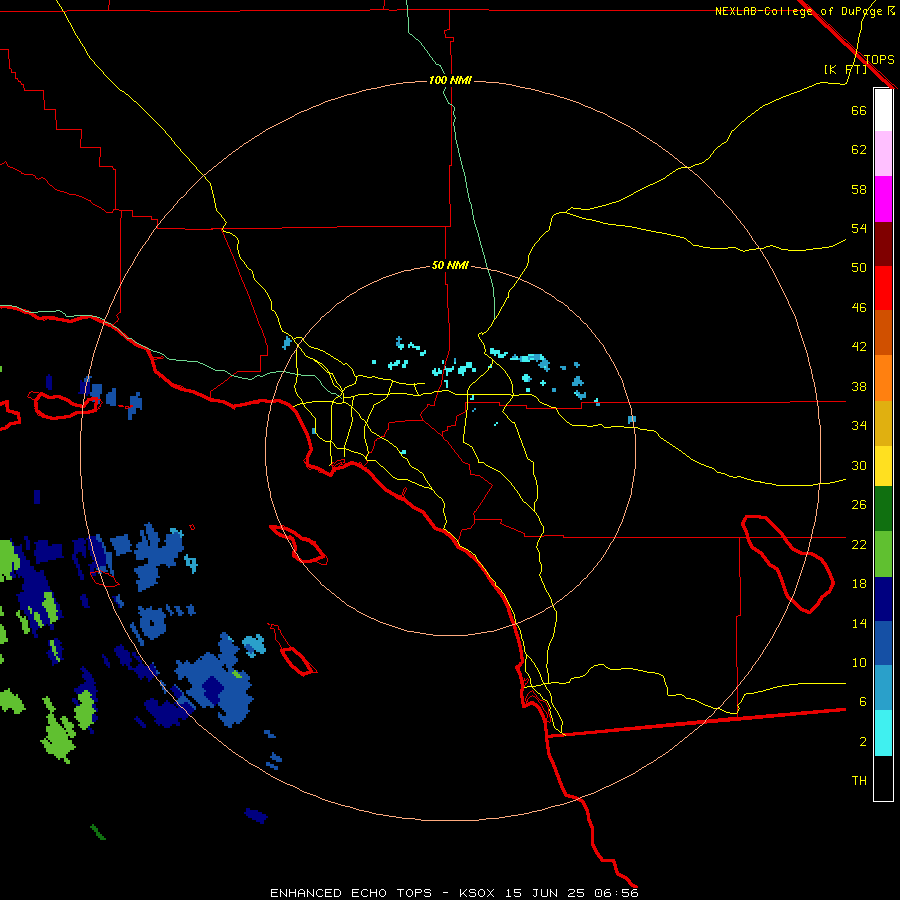Click the 62 legend value
Viewport: 900px width, 900px height.
(x=859, y=150)
